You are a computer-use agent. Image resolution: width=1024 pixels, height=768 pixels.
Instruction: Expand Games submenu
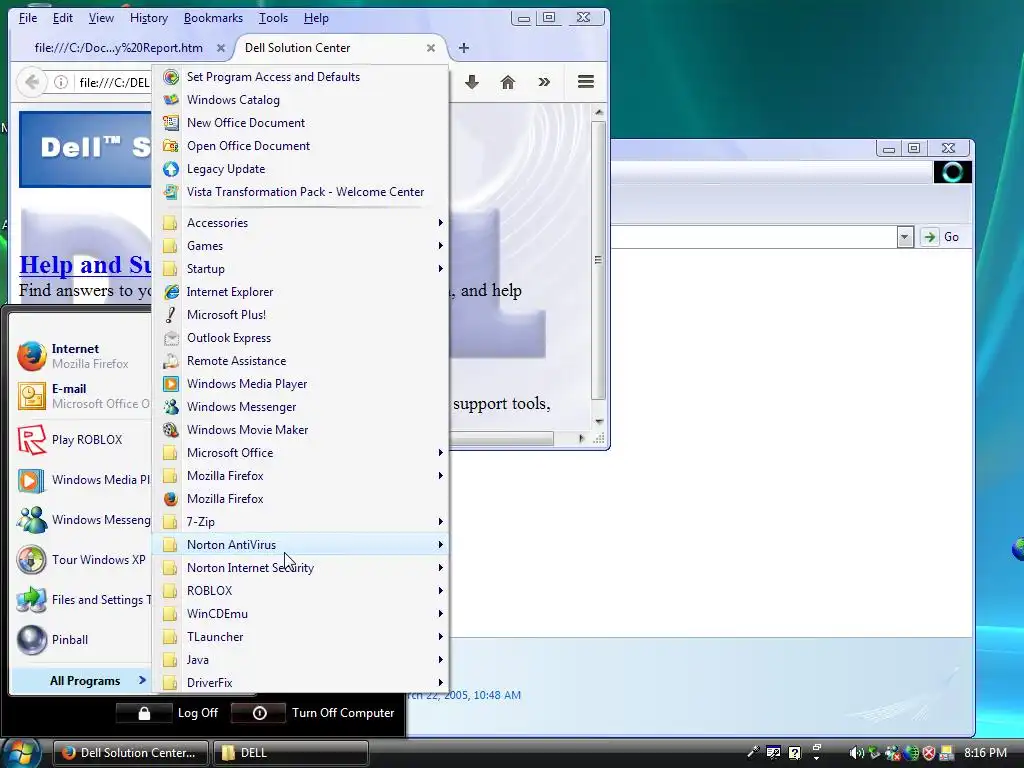point(300,246)
